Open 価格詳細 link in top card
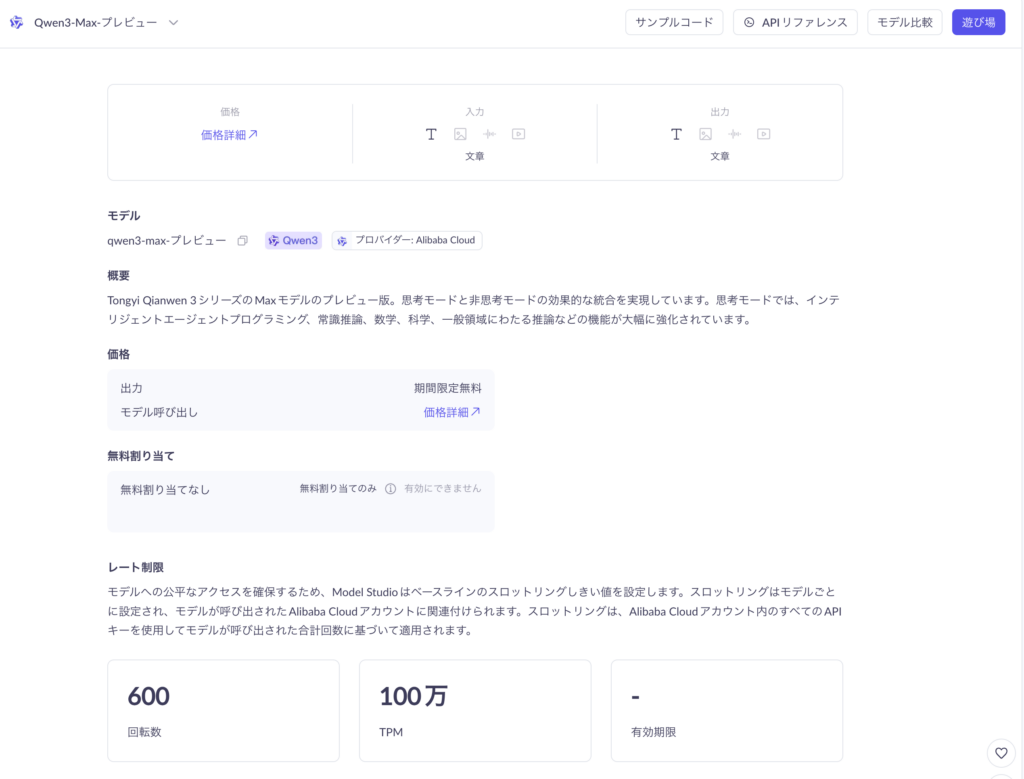Viewport: 1024px width, 779px height. pyautogui.click(x=229, y=135)
